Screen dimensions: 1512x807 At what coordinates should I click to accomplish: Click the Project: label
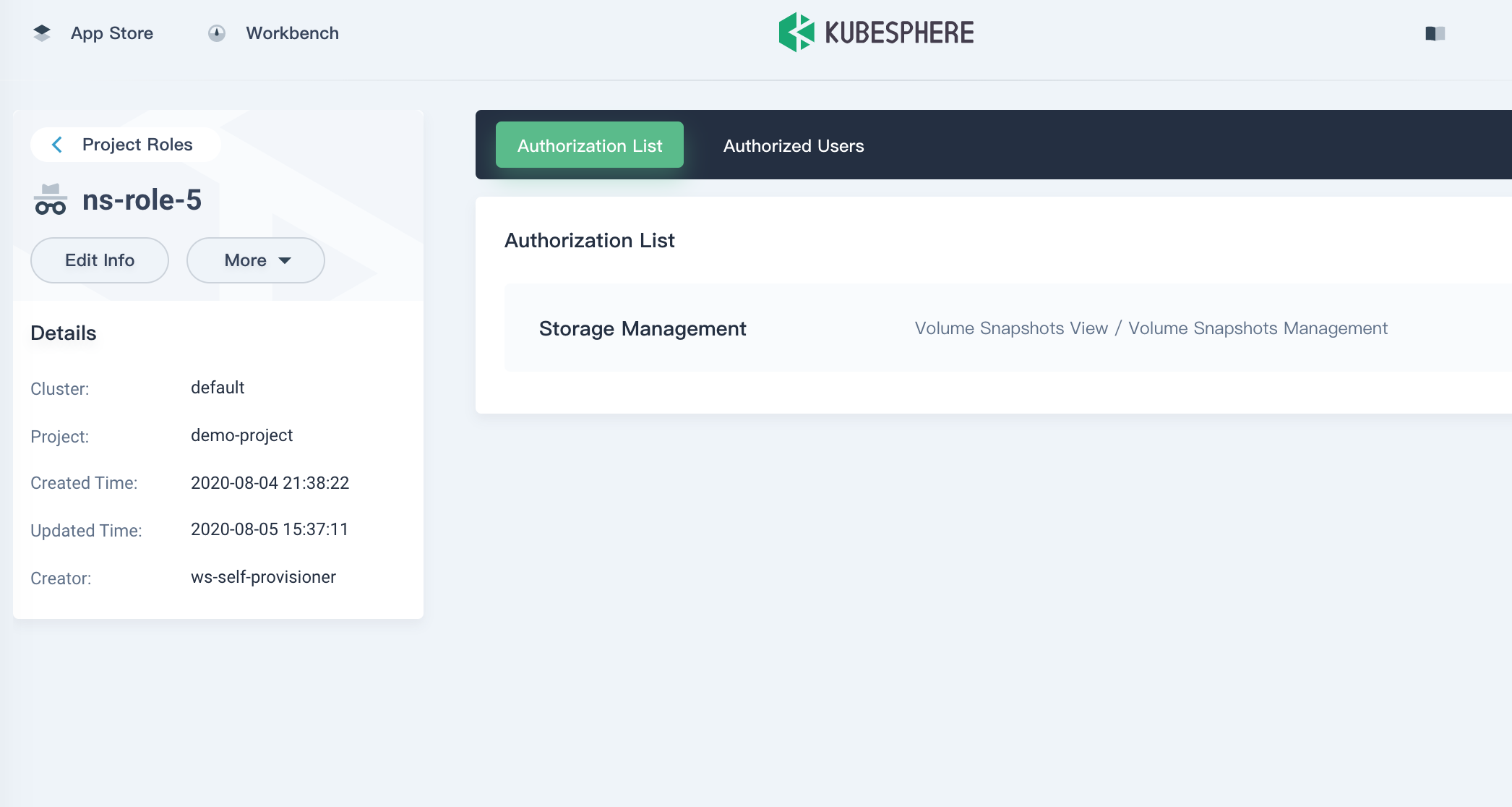[x=60, y=437]
